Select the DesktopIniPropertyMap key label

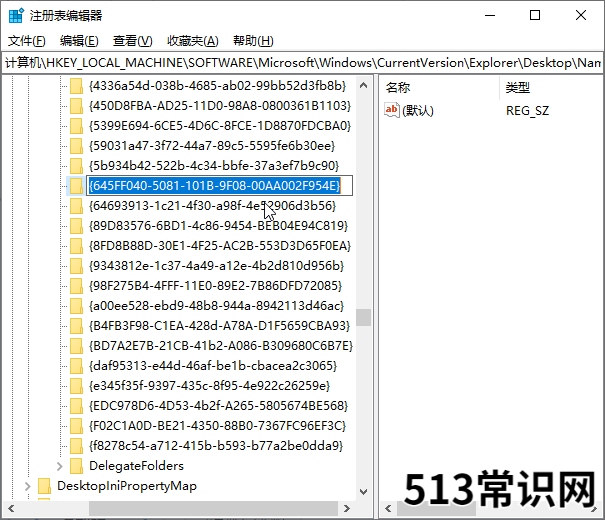click(127, 486)
